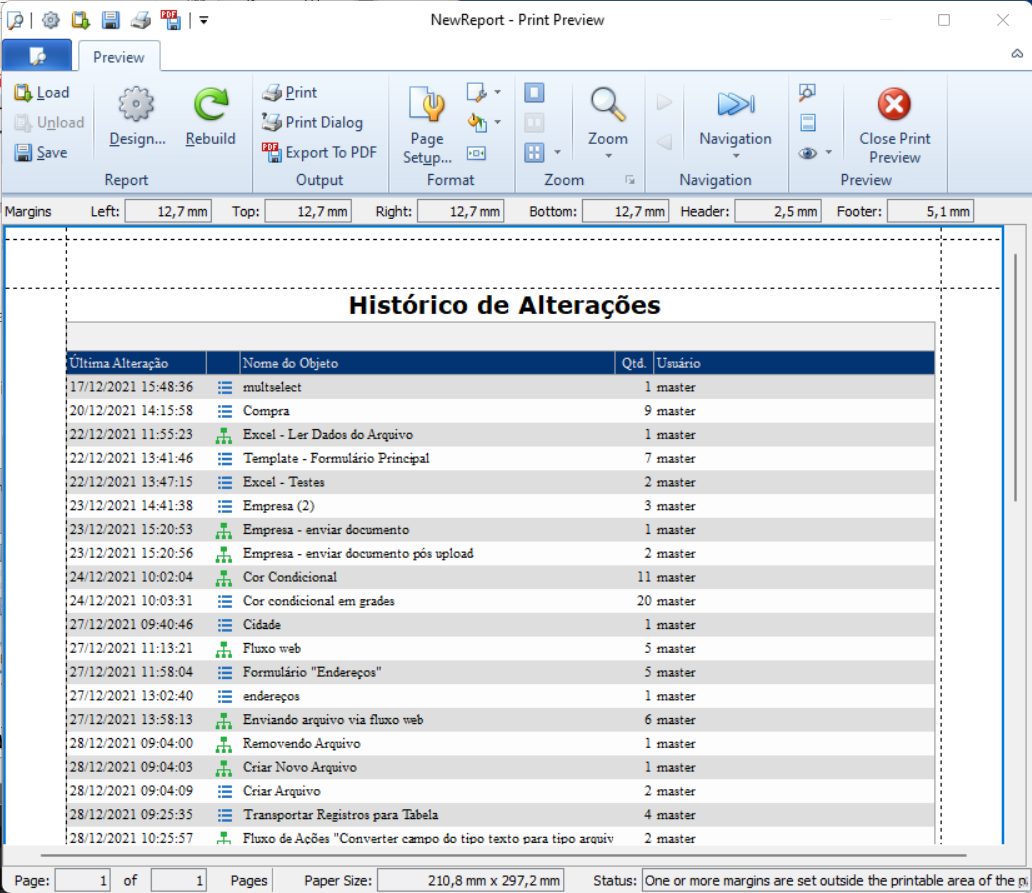Toggle the margins display icon in Format group

pyautogui.click(x=477, y=153)
